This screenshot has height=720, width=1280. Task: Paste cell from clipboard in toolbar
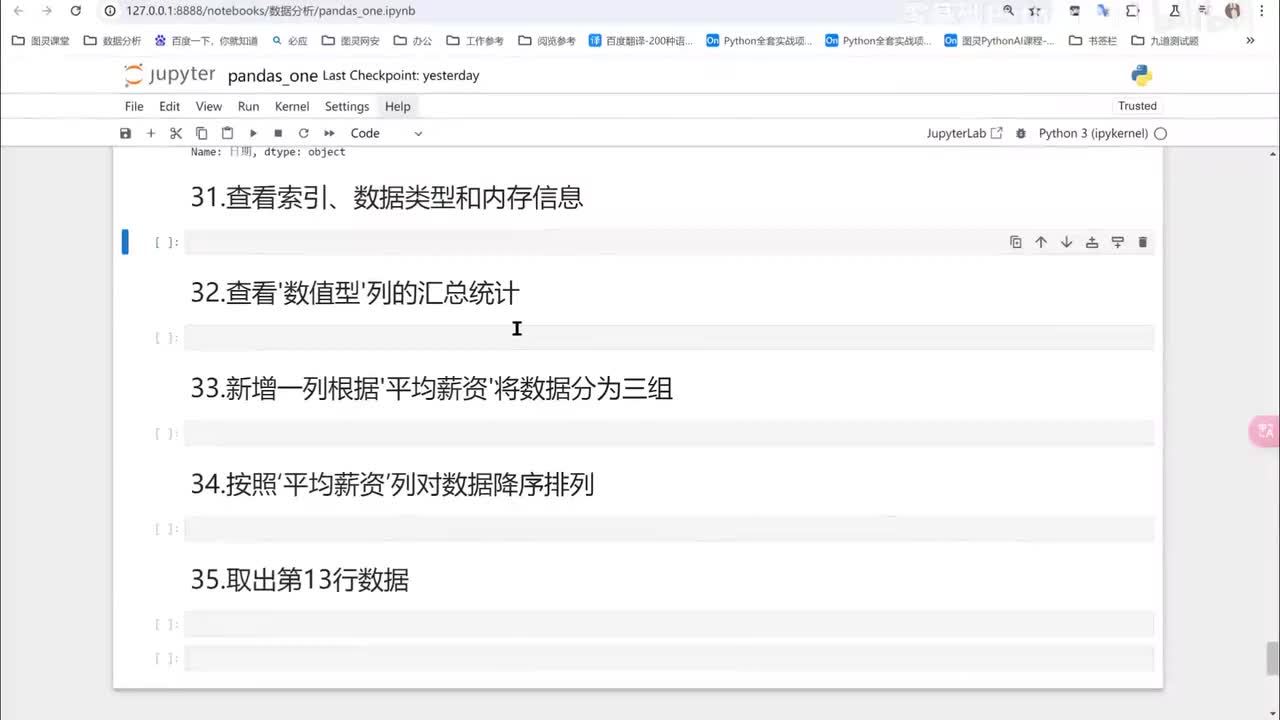click(x=227, y=133)
